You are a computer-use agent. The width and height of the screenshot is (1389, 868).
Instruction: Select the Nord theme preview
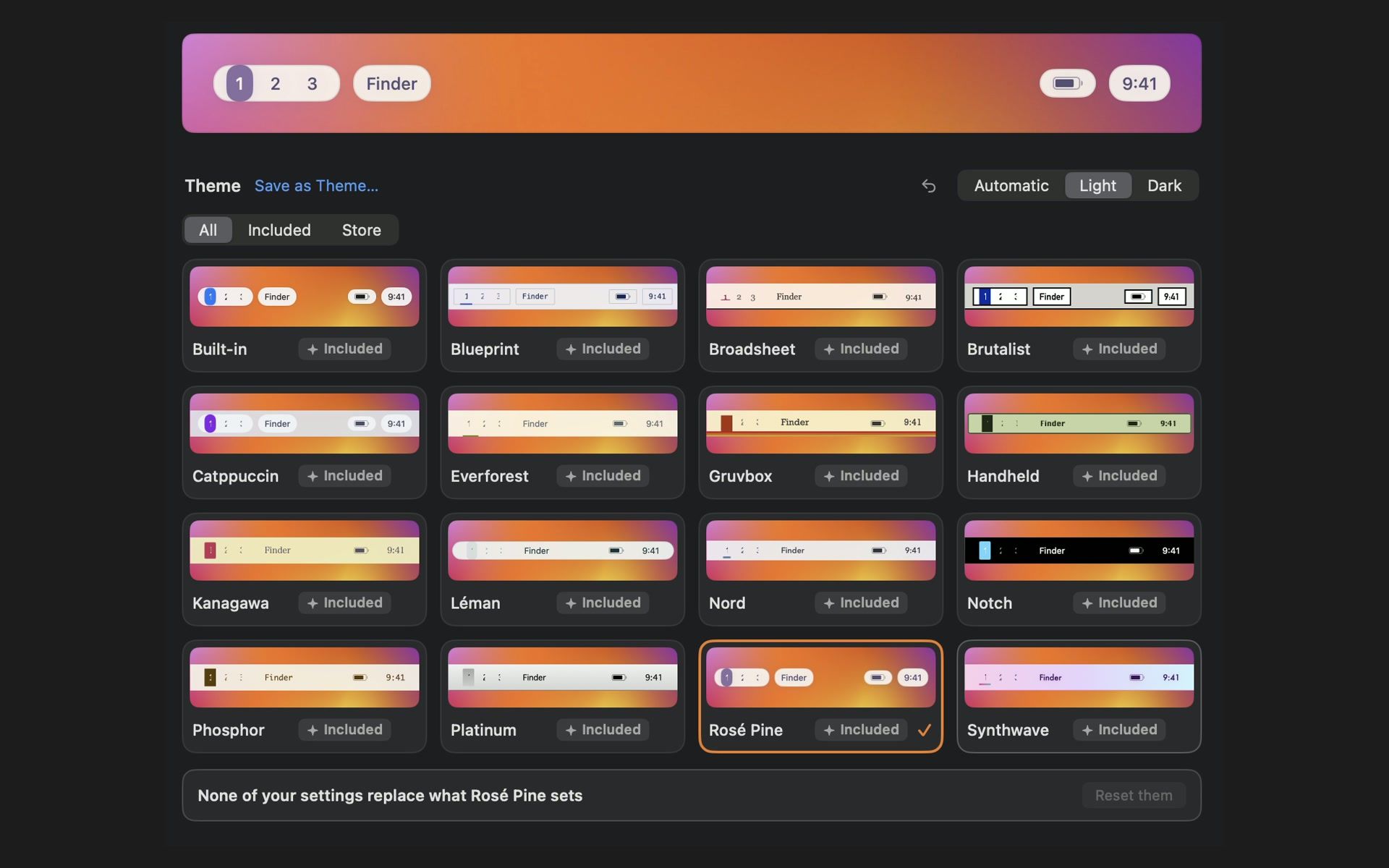pos(820,550)
